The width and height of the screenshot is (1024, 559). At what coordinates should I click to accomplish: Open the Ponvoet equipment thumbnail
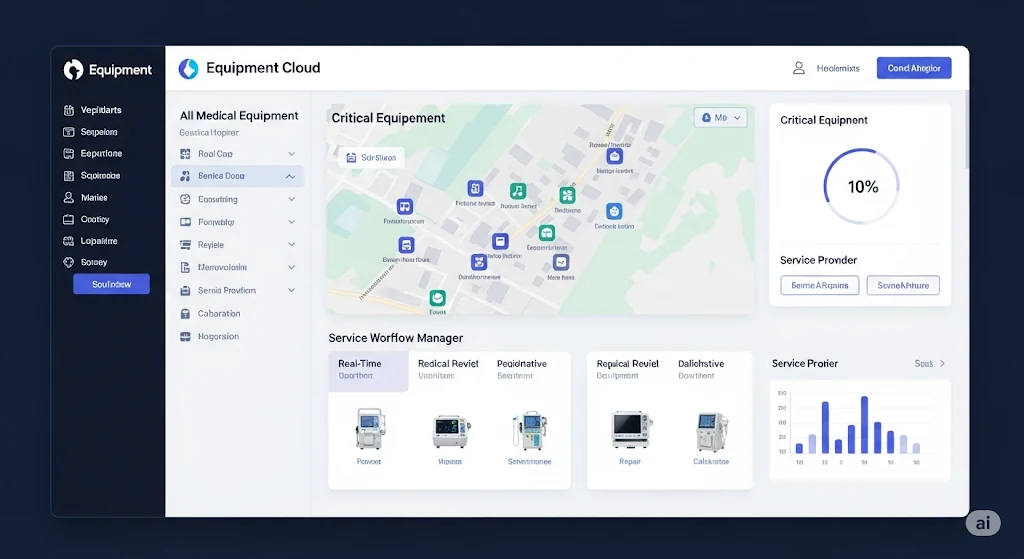(370, 429)
